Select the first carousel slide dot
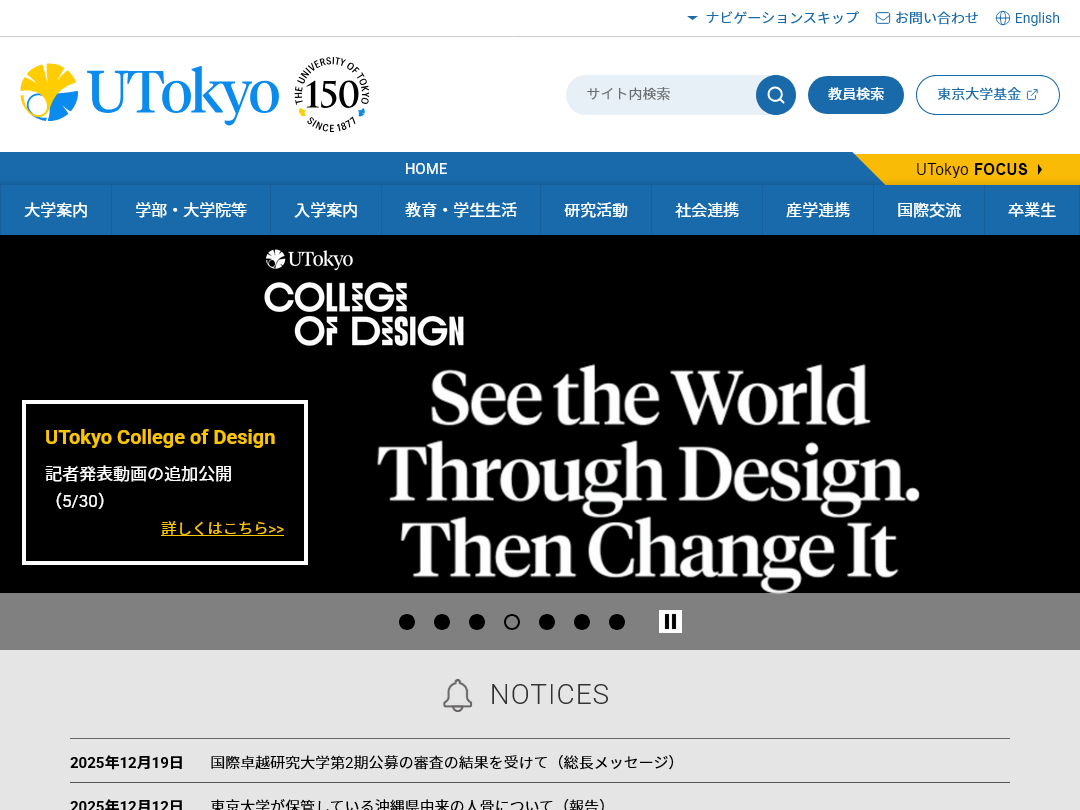1080x810 pixels. tap(407, 622)
